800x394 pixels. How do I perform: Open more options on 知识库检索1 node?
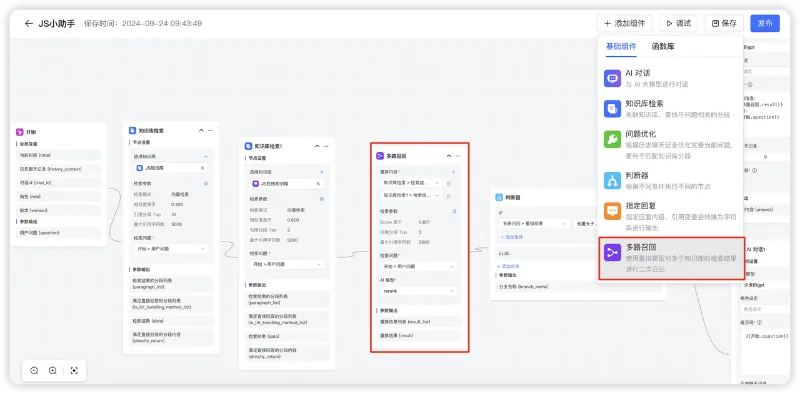(327, 146)
